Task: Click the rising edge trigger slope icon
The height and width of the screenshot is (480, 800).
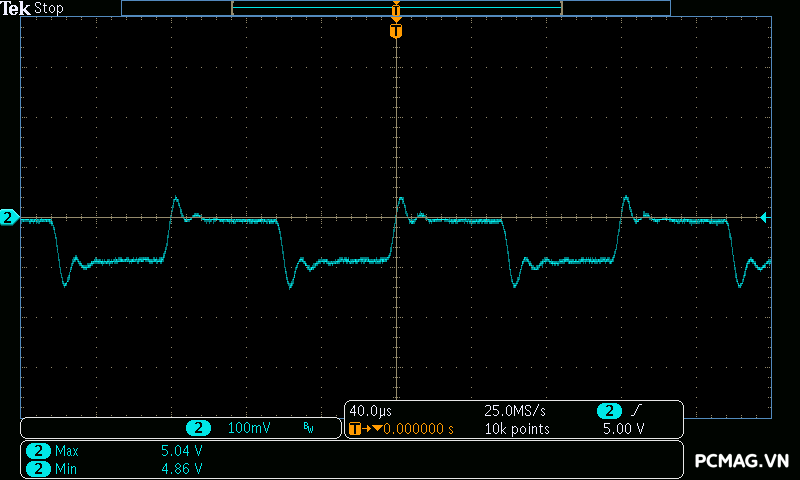Action: pos(636,411)
